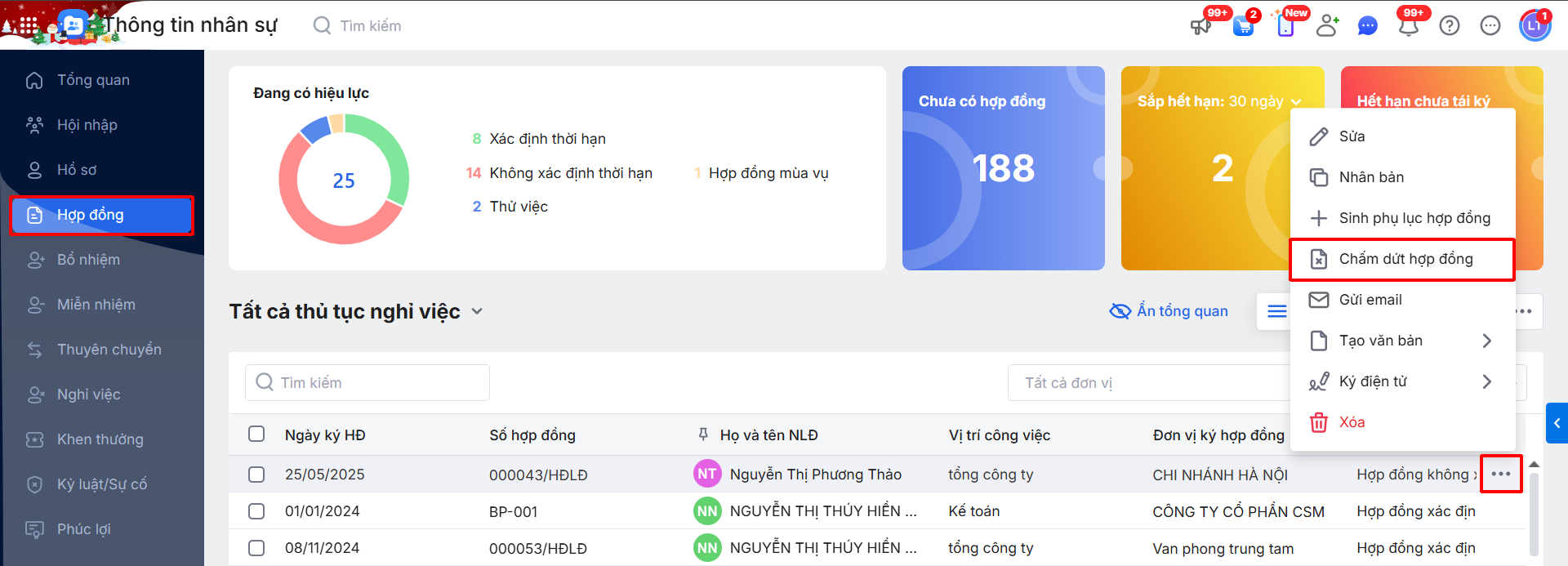This screenshot has width=1568, height=566.
Task: Click the notification bell icon
Action: point(1408,26)
